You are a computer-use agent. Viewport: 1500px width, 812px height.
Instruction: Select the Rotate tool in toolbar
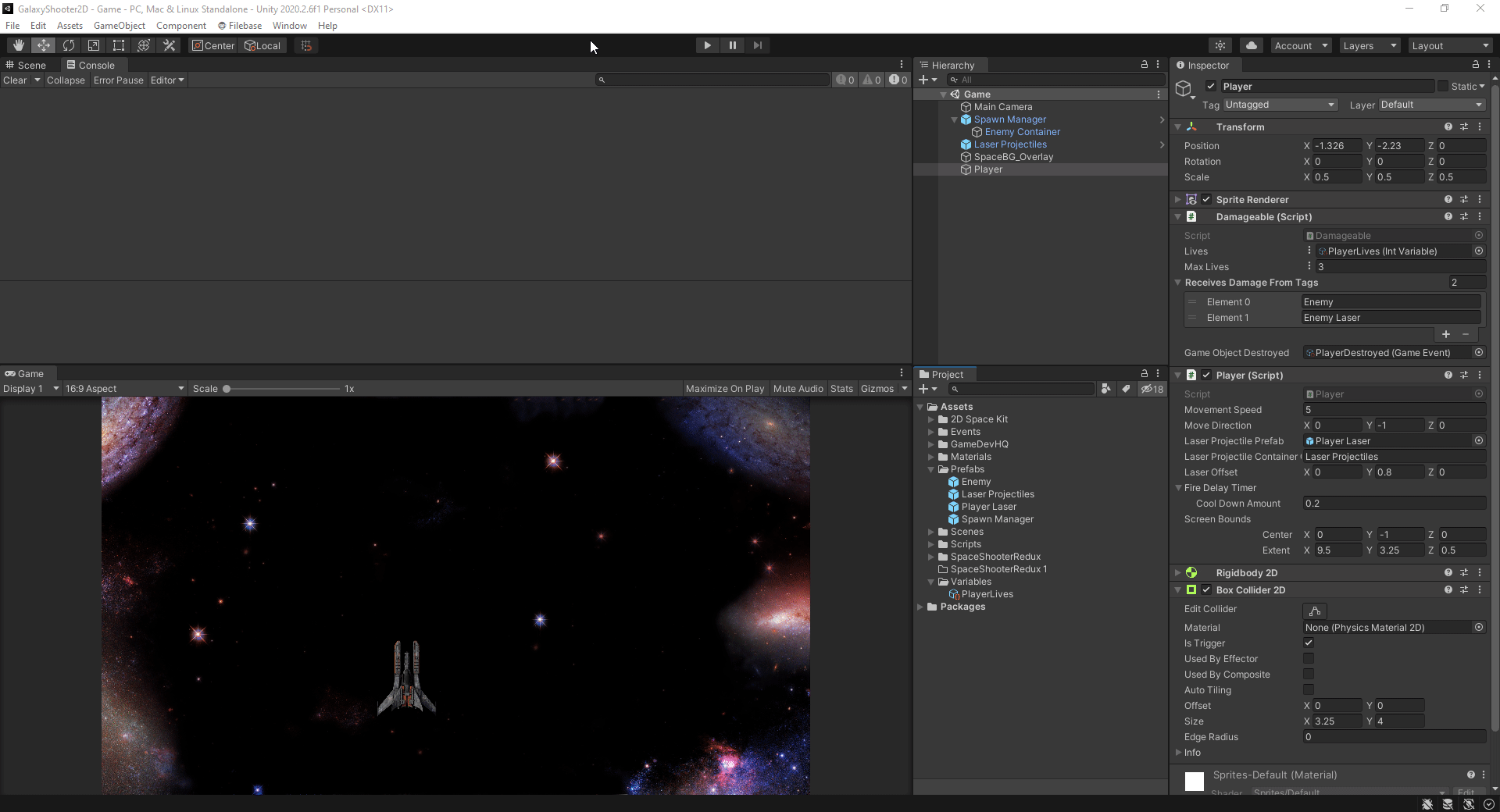(x=69, y=45)
